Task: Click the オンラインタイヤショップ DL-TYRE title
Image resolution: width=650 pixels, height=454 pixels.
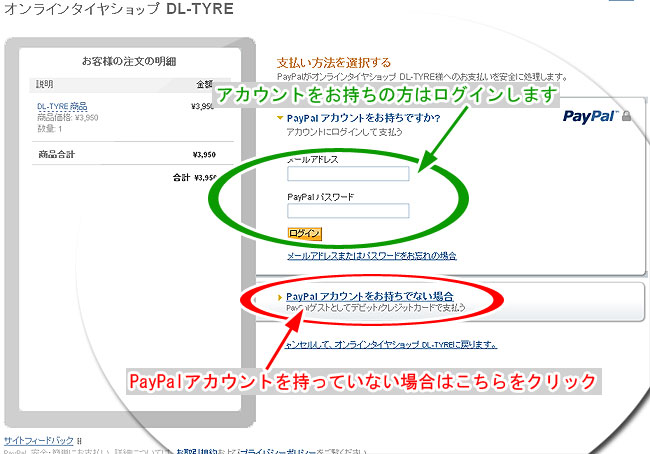Action: click(119, 9)
